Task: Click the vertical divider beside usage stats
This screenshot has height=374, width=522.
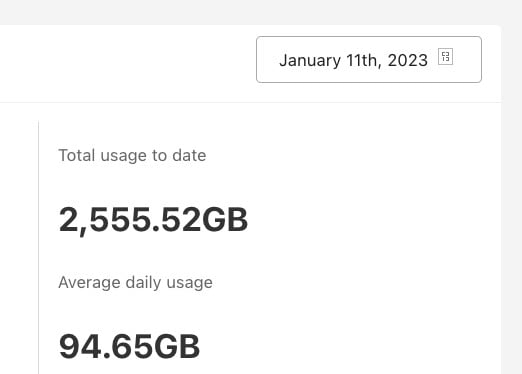Action: point(39,247)
